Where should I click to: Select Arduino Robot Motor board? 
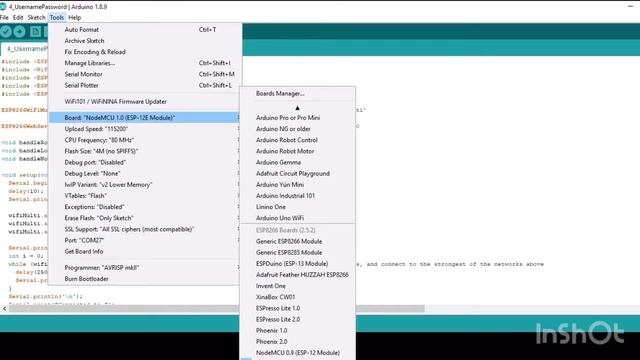click(x=298, y=151)
